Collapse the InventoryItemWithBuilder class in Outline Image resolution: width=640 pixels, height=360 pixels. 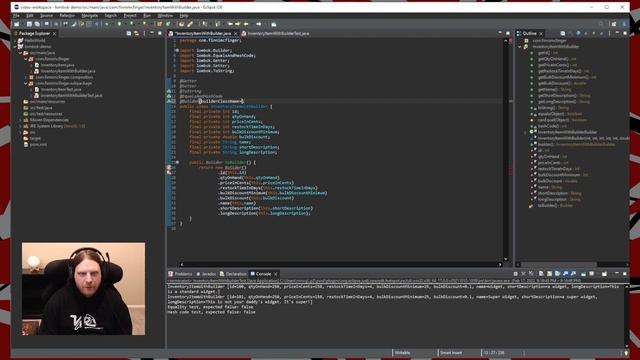pos(520,47)
